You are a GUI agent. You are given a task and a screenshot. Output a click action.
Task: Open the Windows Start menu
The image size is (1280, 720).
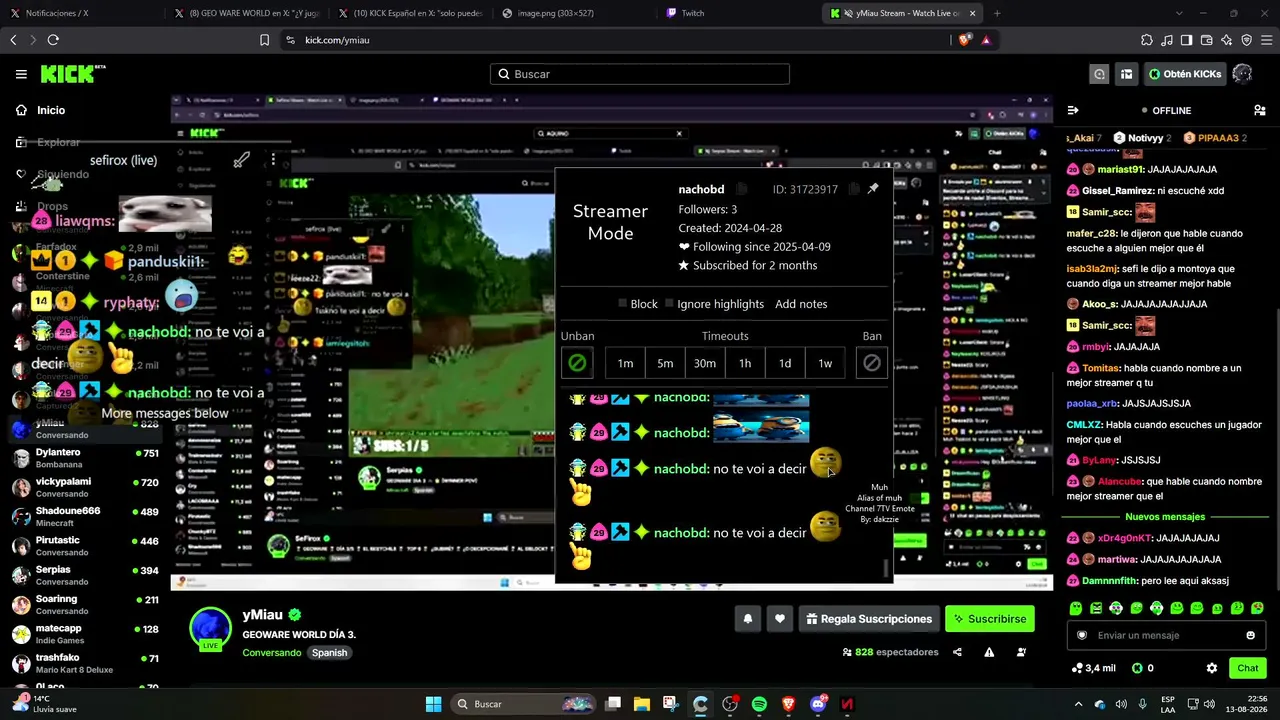433,704
